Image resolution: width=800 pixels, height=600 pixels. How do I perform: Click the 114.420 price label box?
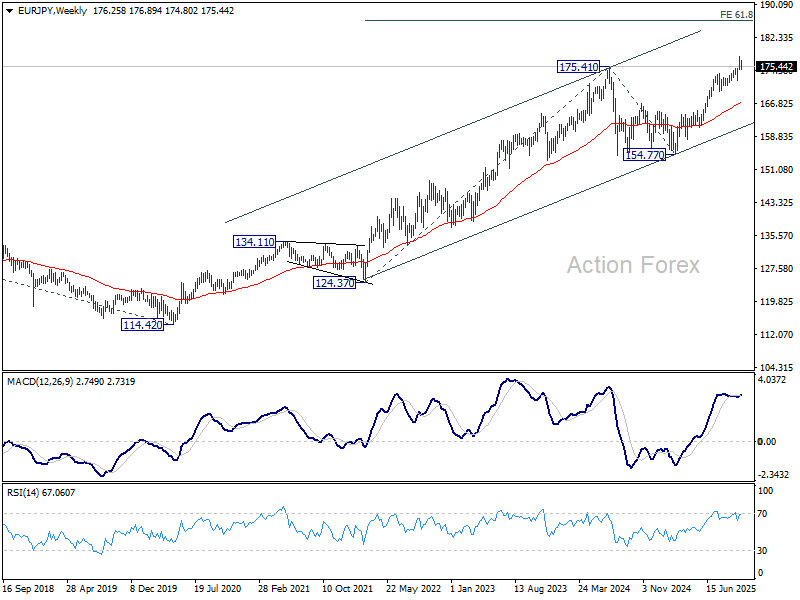pyautogui.click(x=142, y=324)
